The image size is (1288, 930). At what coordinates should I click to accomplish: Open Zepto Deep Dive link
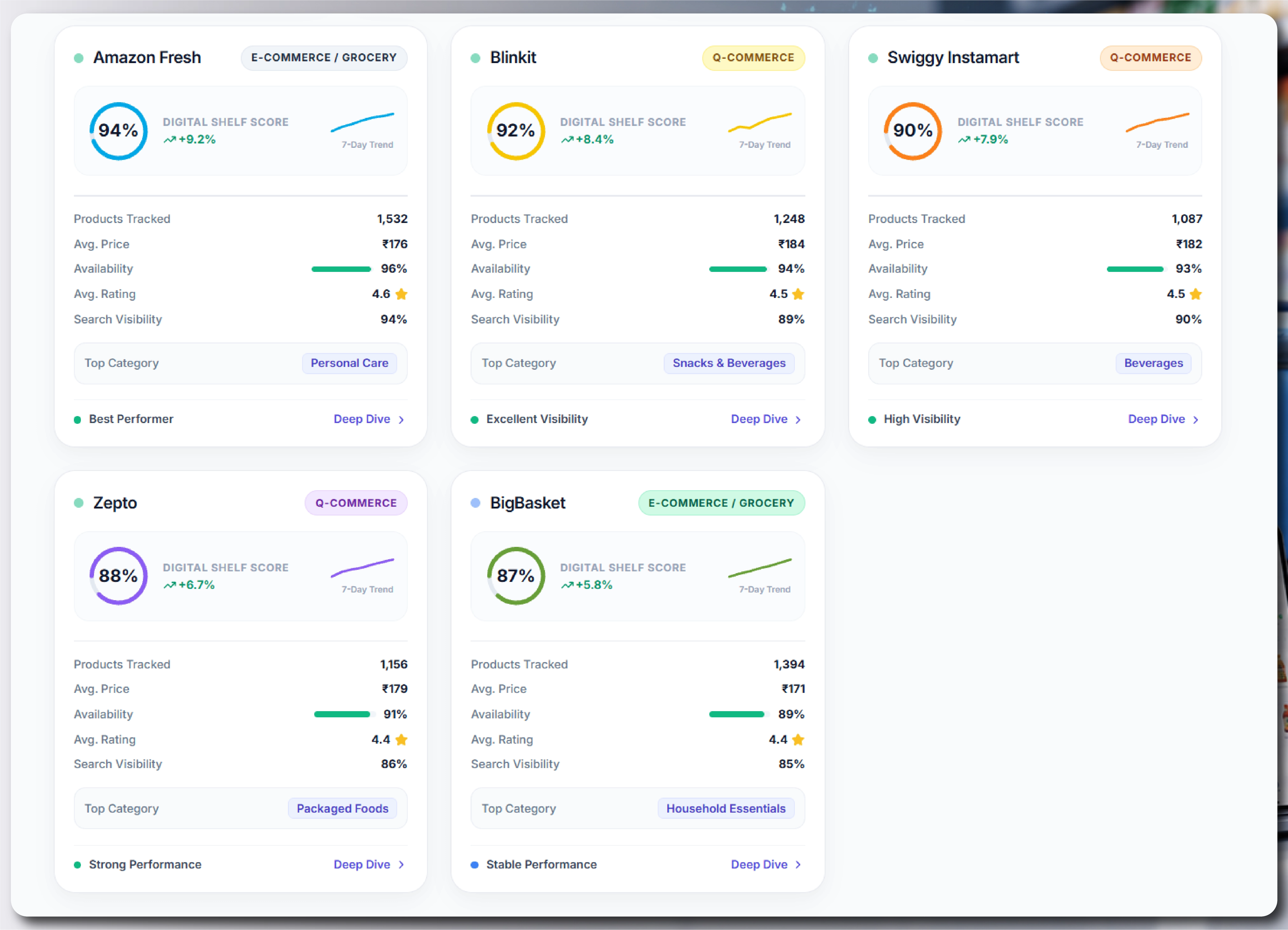point(369,864)
